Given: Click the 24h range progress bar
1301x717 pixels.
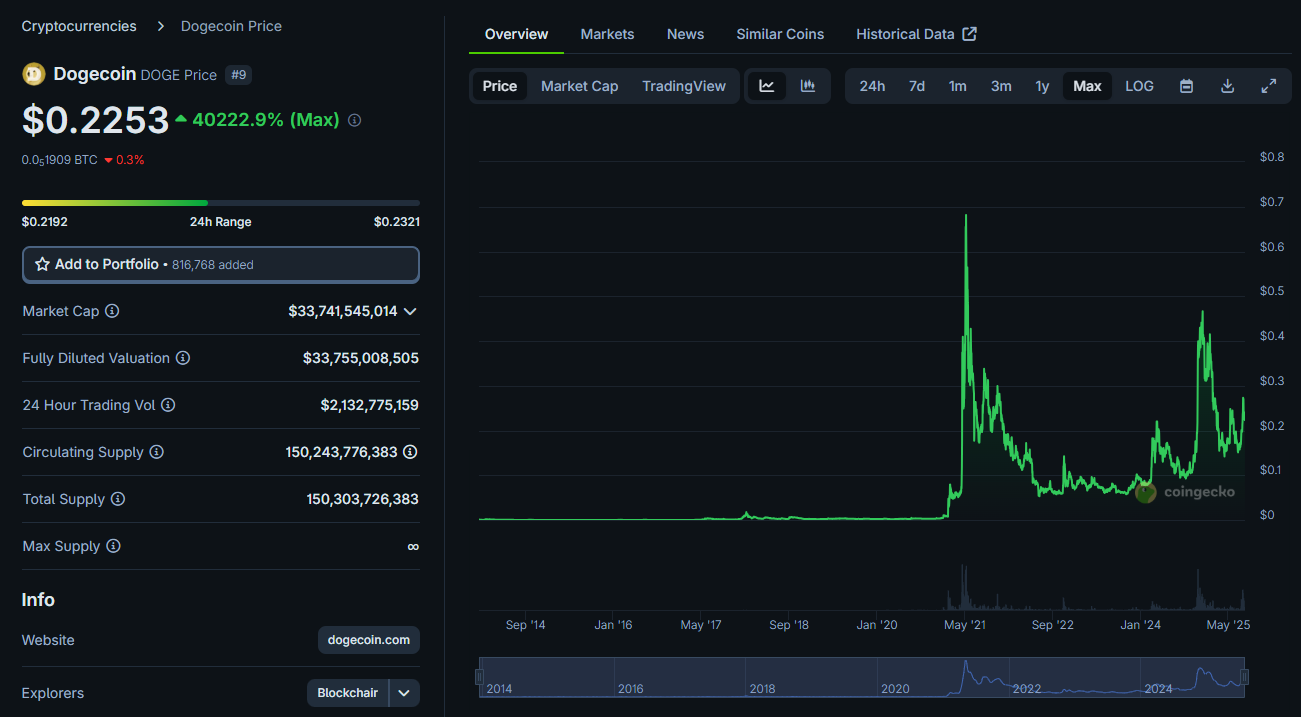Looking at the screenshot, I should pyautogui.click(x=221, y=203).
